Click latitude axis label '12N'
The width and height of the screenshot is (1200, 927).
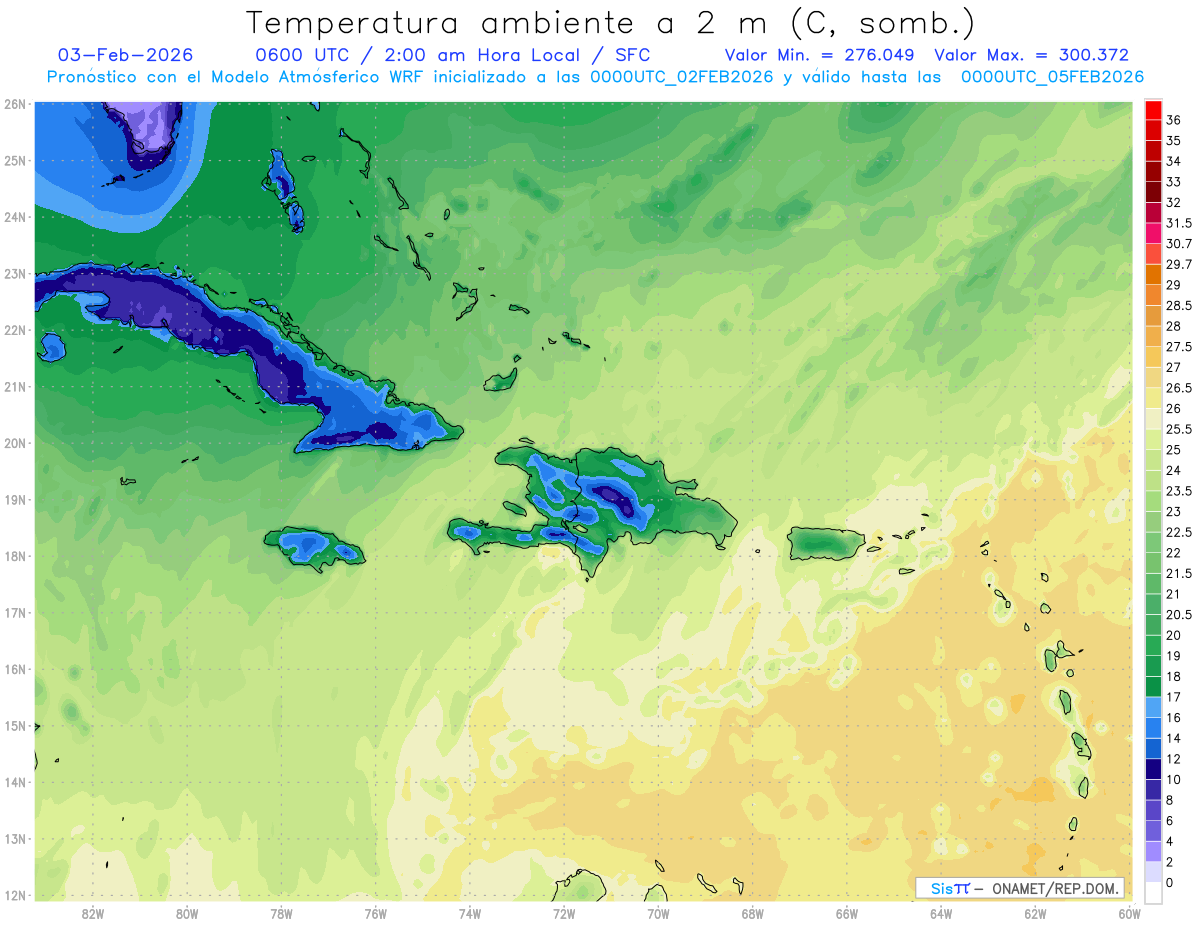(14, 895)
